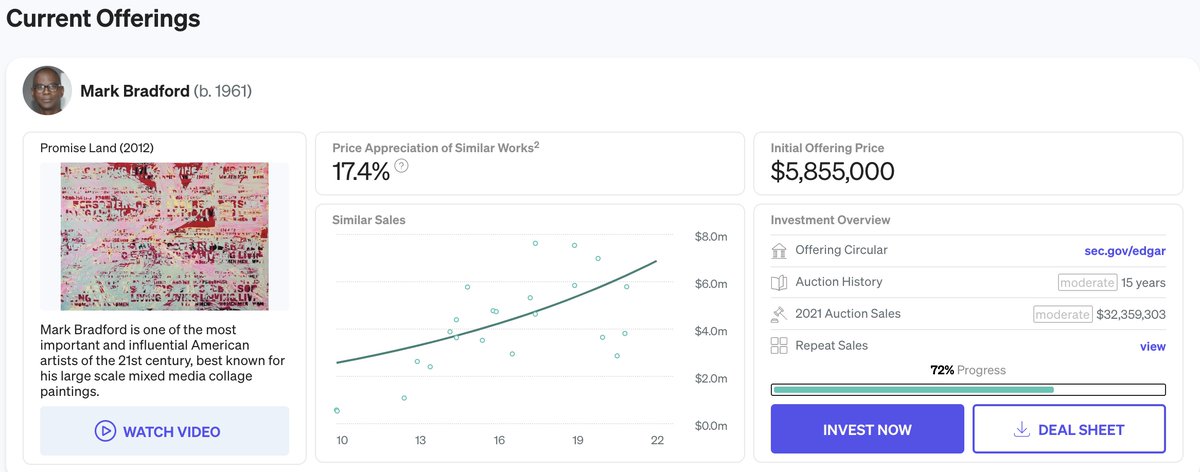Screen dimensions: 1200x472
Task: Click the Mark Bradford artist name
Action: tap(135, 91)
